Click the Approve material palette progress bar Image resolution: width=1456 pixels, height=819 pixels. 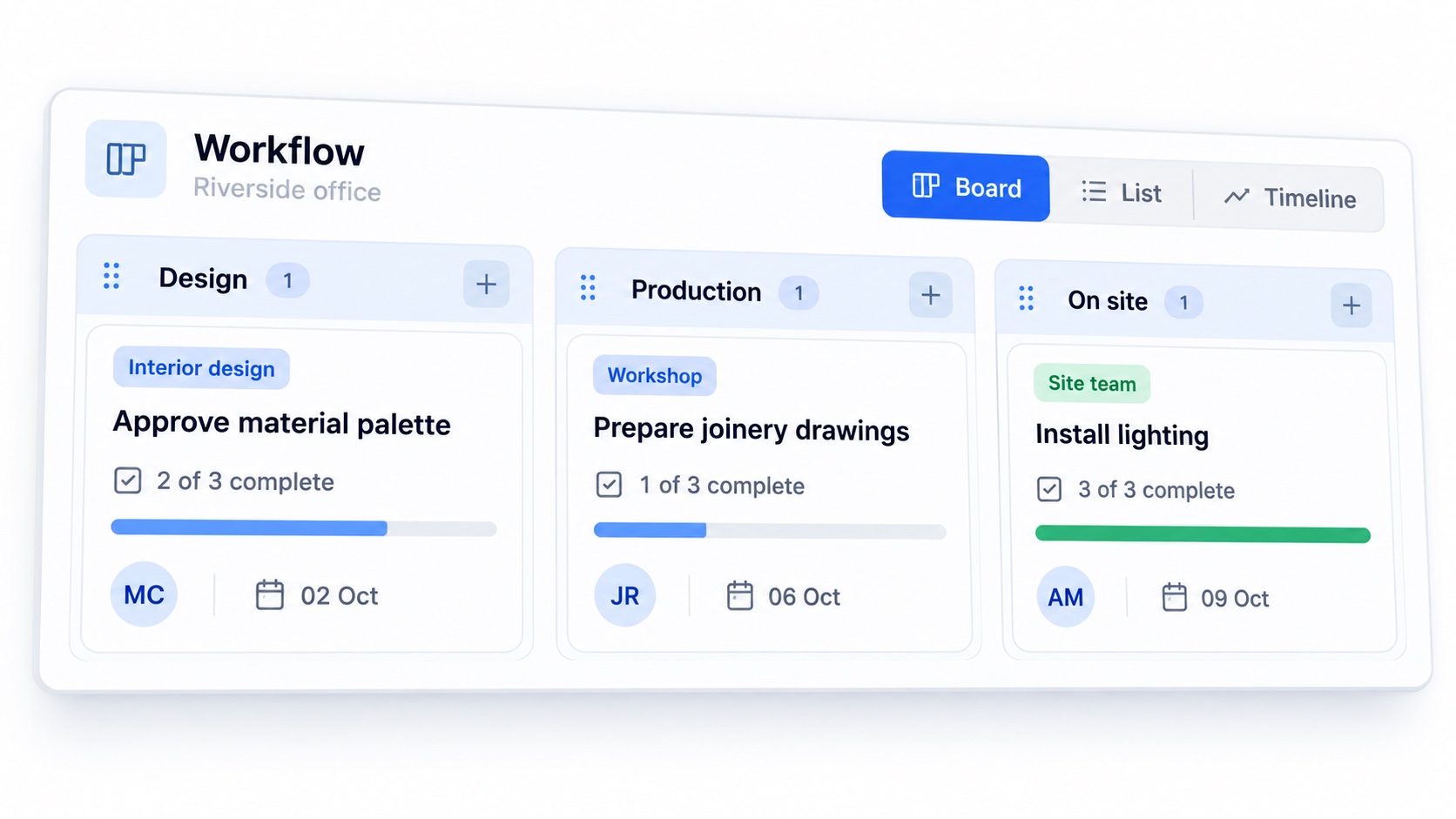[x=304, y=528]
